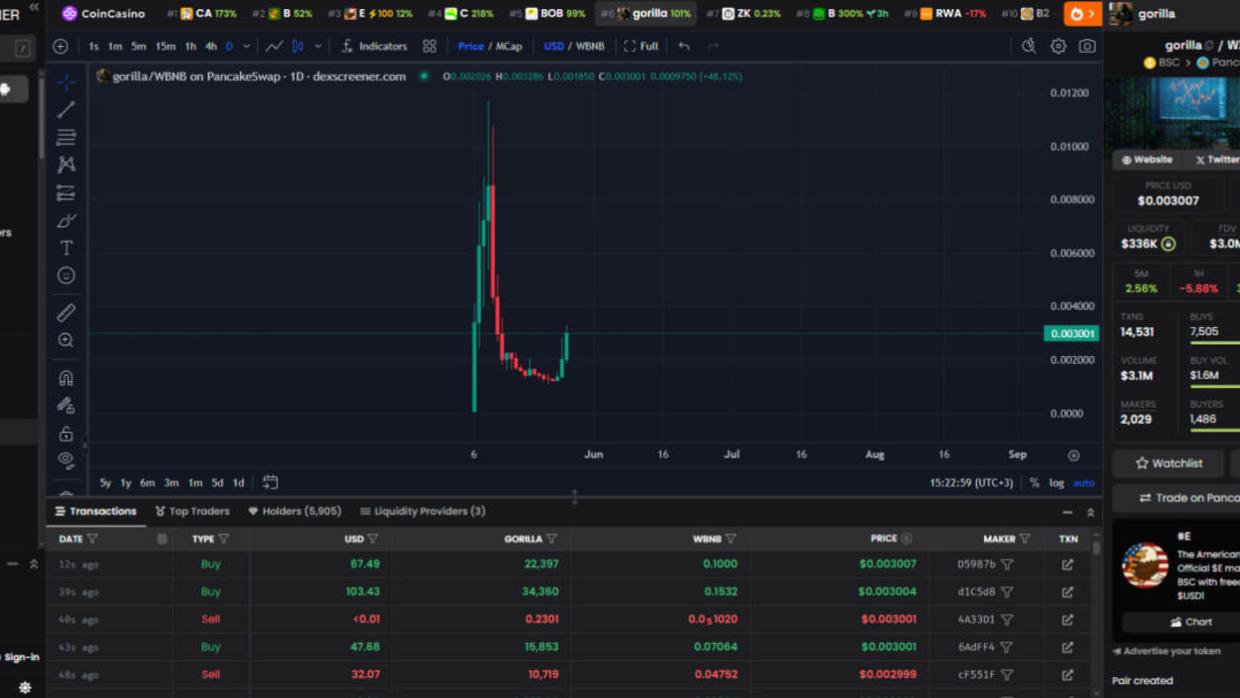
Task: Set chart interval to 1s
Action: click(94, 46)
